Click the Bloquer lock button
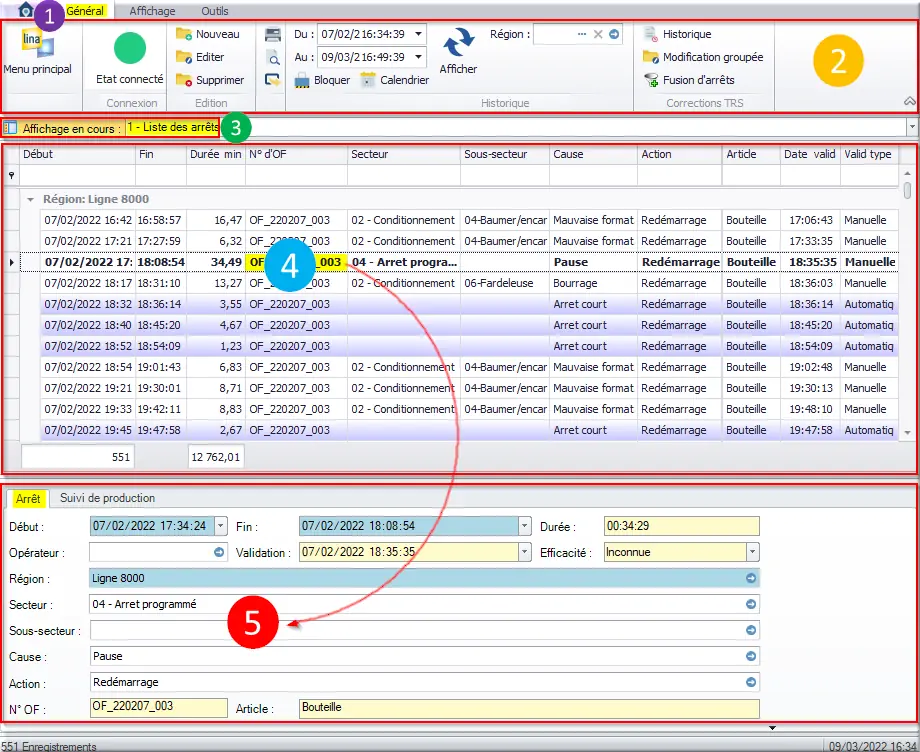 pos(323,80)
